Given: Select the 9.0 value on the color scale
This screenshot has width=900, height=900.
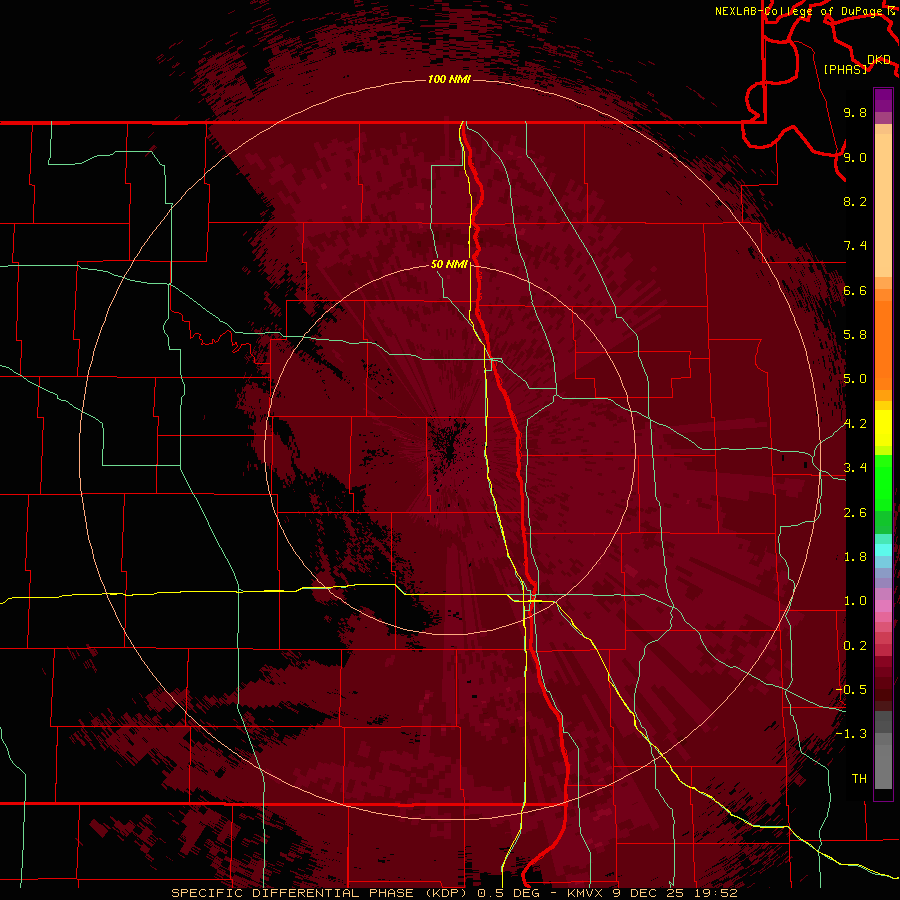Looking at the screenshot, I should click(x=855, y=157).
